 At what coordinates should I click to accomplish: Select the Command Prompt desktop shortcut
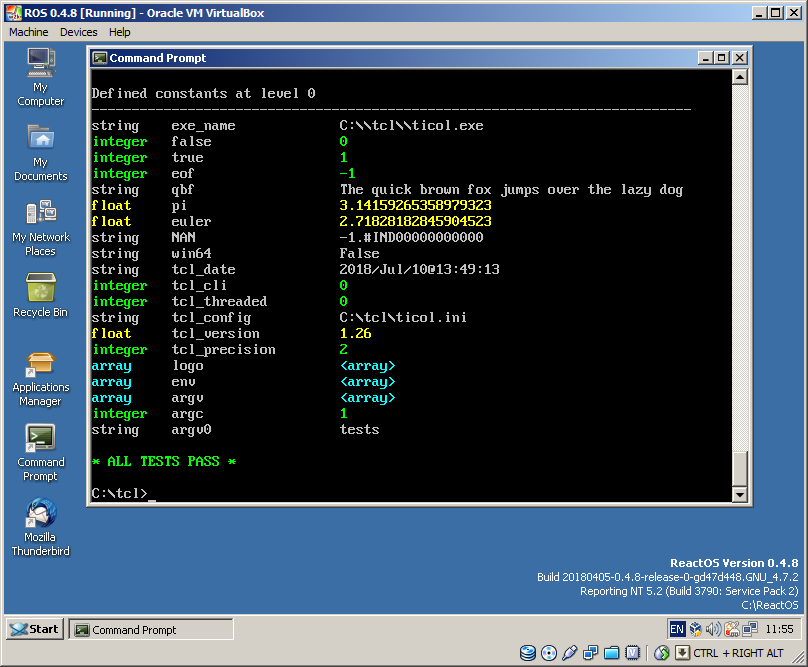[x=41, y=454]
